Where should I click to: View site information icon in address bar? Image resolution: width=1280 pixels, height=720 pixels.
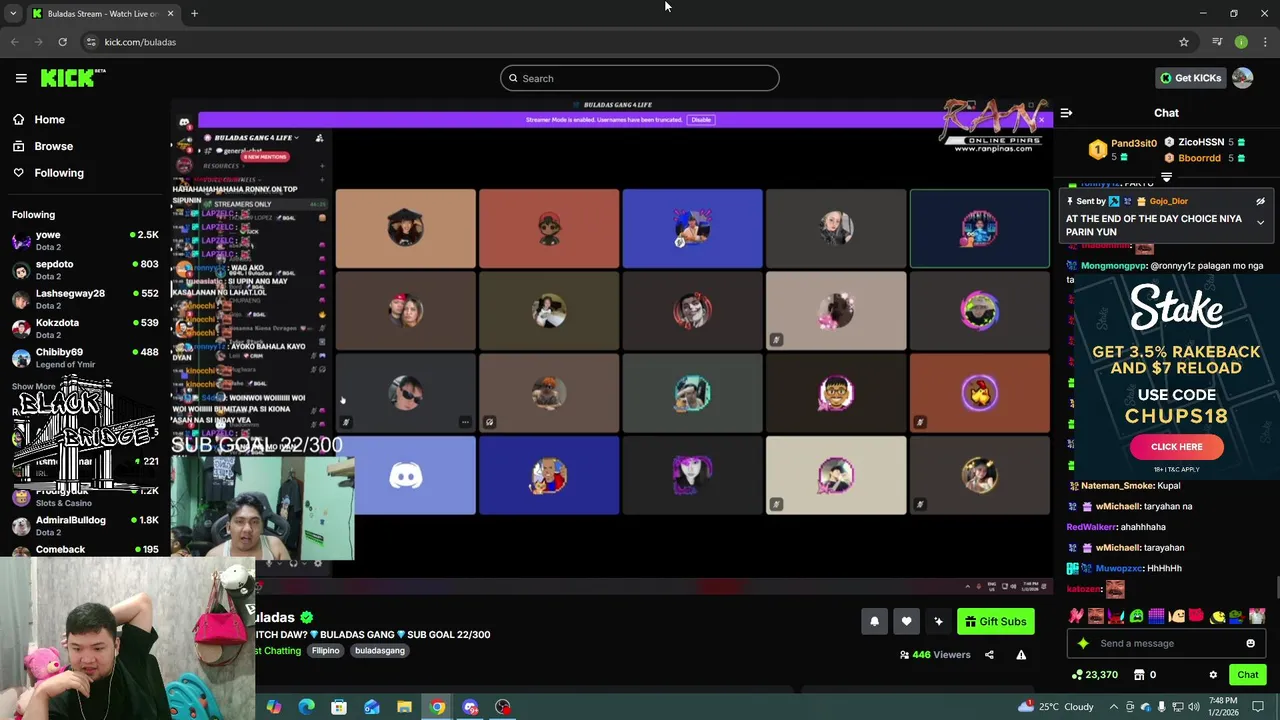pos(91,42)
